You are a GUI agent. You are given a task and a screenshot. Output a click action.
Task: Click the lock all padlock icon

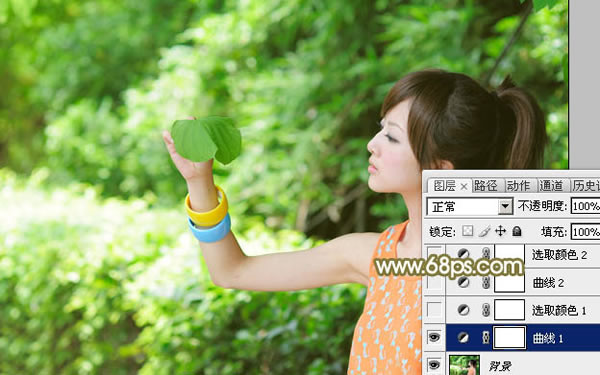[x=517, y=231]
